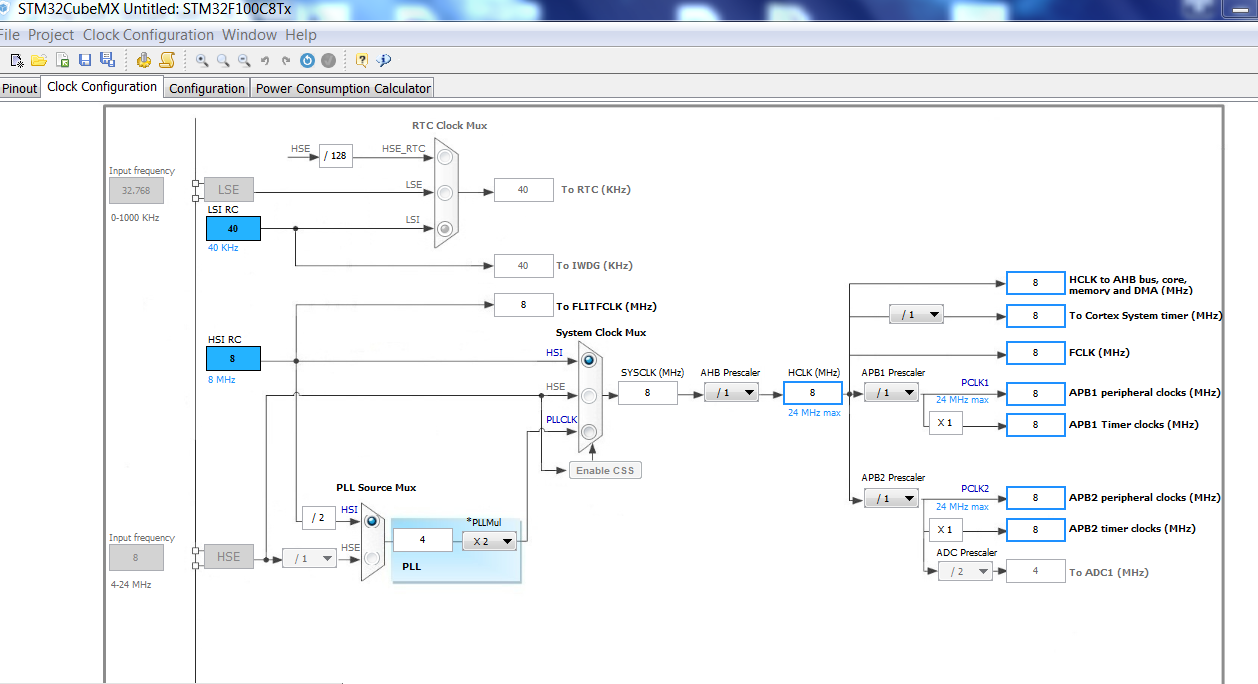Open the HSE input divider dropdown

[x=309, y=558]
